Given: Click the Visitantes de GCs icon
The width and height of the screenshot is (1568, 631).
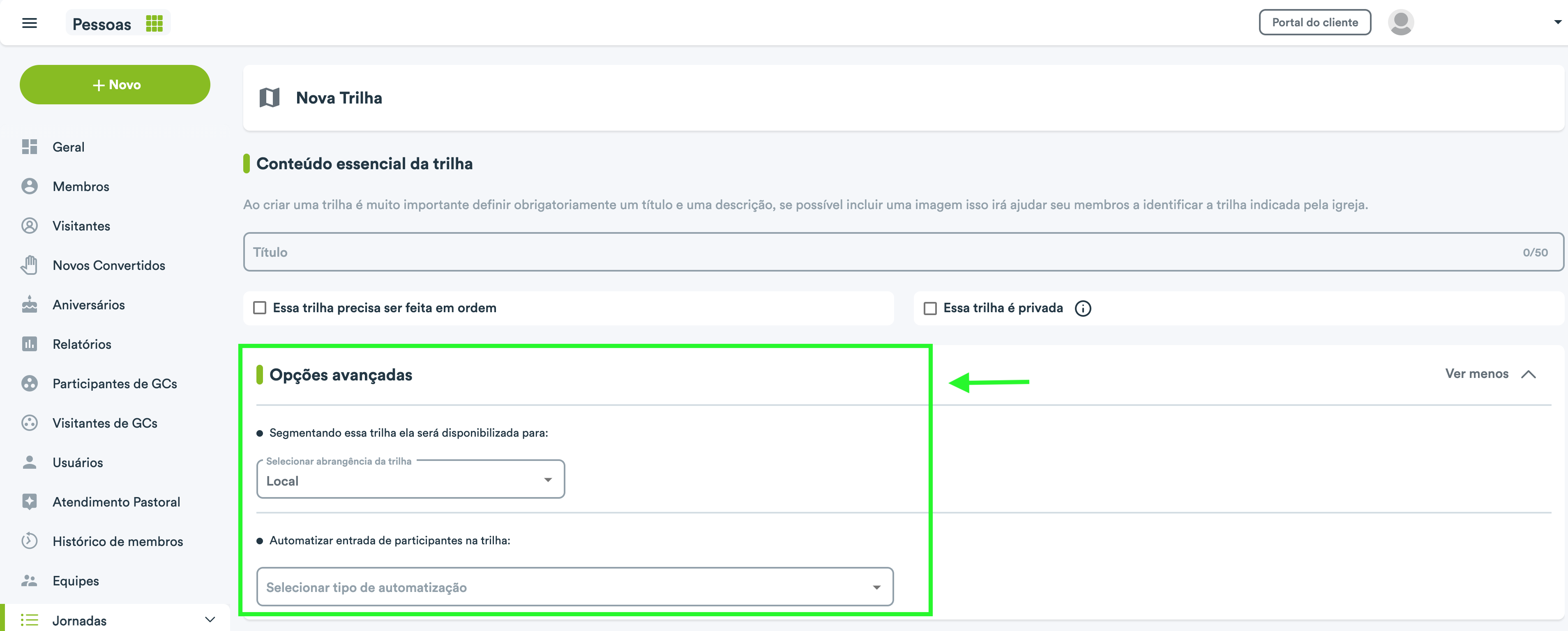Looking at the screenshot, I should pyautogui.click(x=29, y=423).
